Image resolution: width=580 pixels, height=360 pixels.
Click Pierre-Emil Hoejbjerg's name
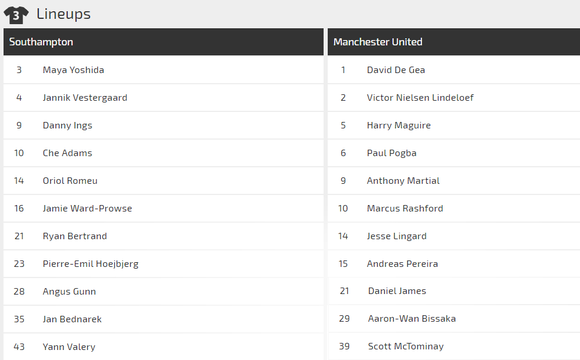pos(90,264)
